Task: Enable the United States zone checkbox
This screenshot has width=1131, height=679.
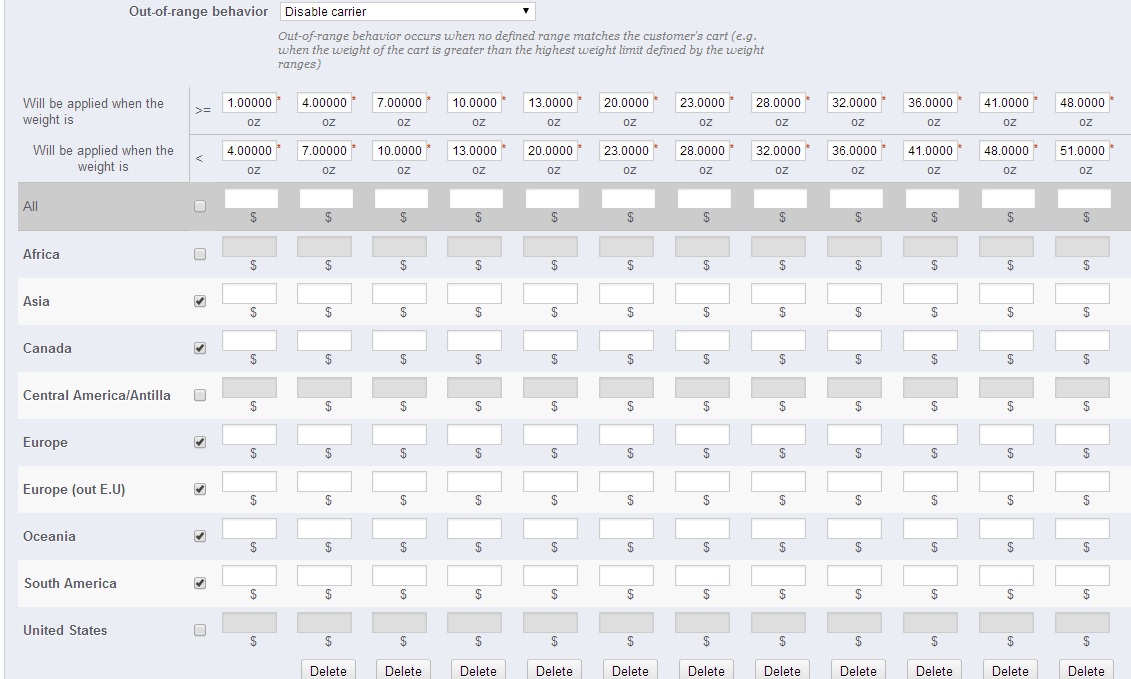Action: (200, 630)
